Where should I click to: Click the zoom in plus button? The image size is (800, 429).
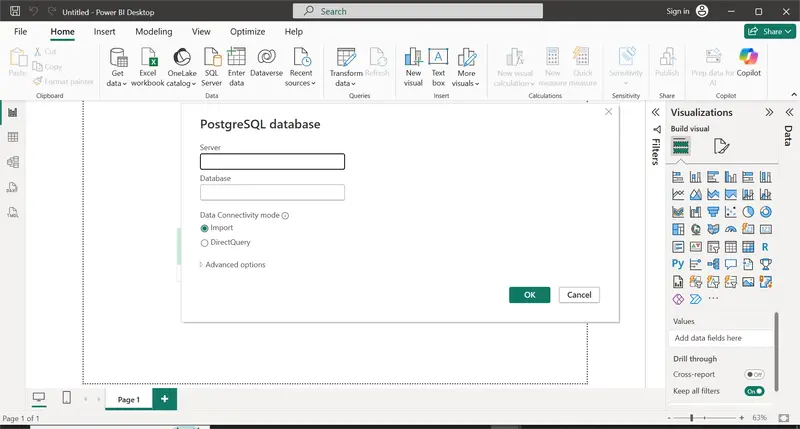click(742, 418)
